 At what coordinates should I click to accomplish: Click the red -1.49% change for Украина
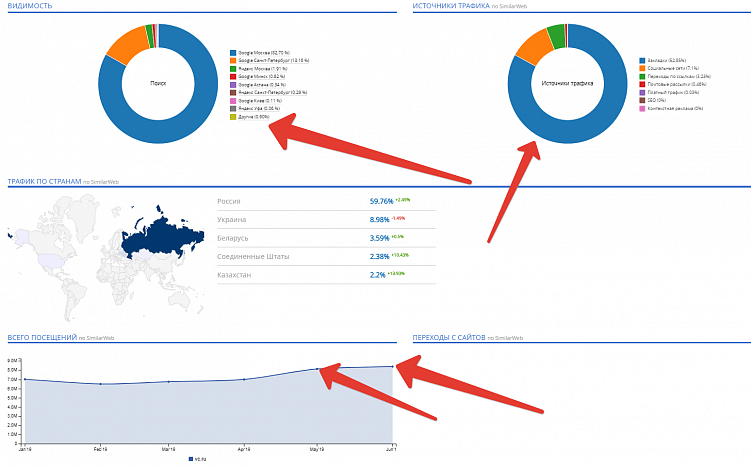(398, 218)
